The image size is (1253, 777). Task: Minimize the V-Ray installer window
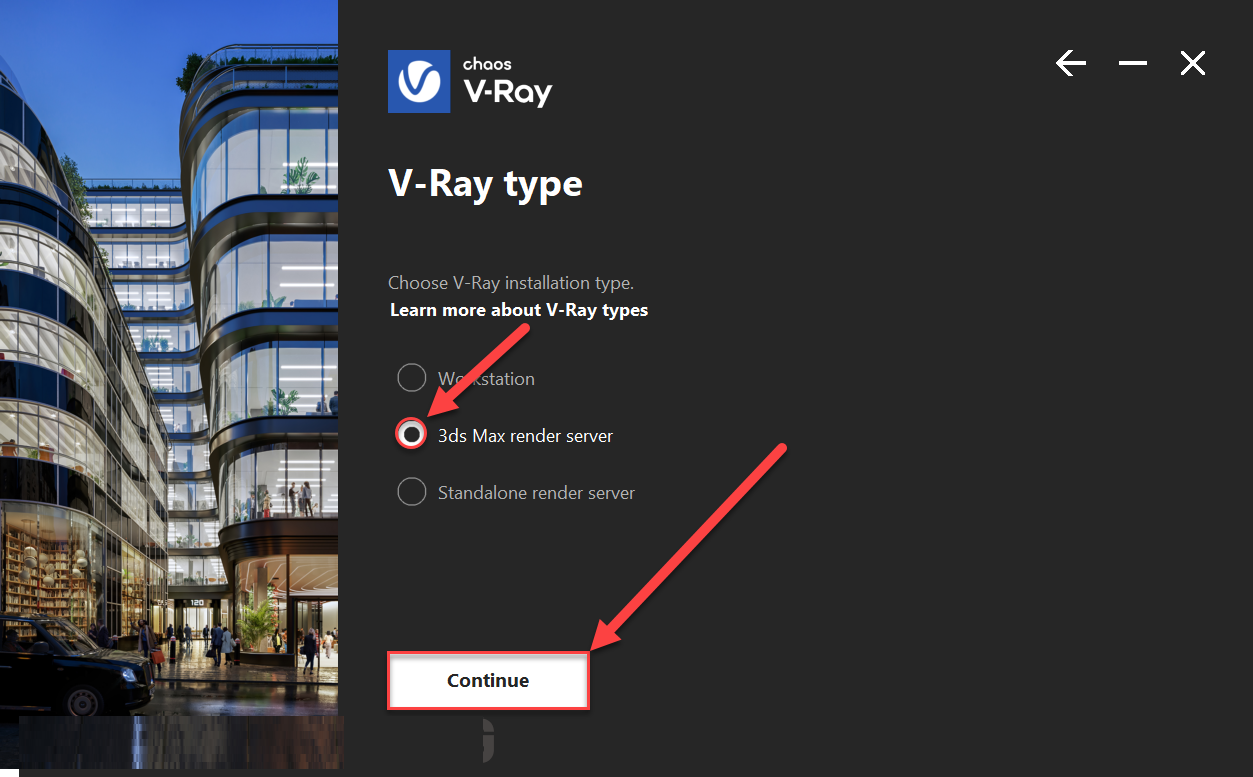pyautogui.click(x=1133, y=64)
